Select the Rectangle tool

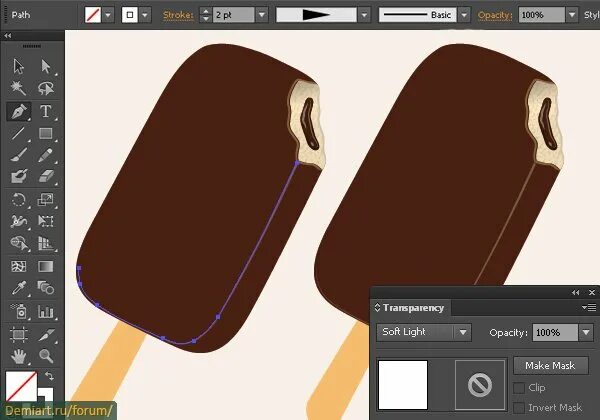click(x=46, y=133)
